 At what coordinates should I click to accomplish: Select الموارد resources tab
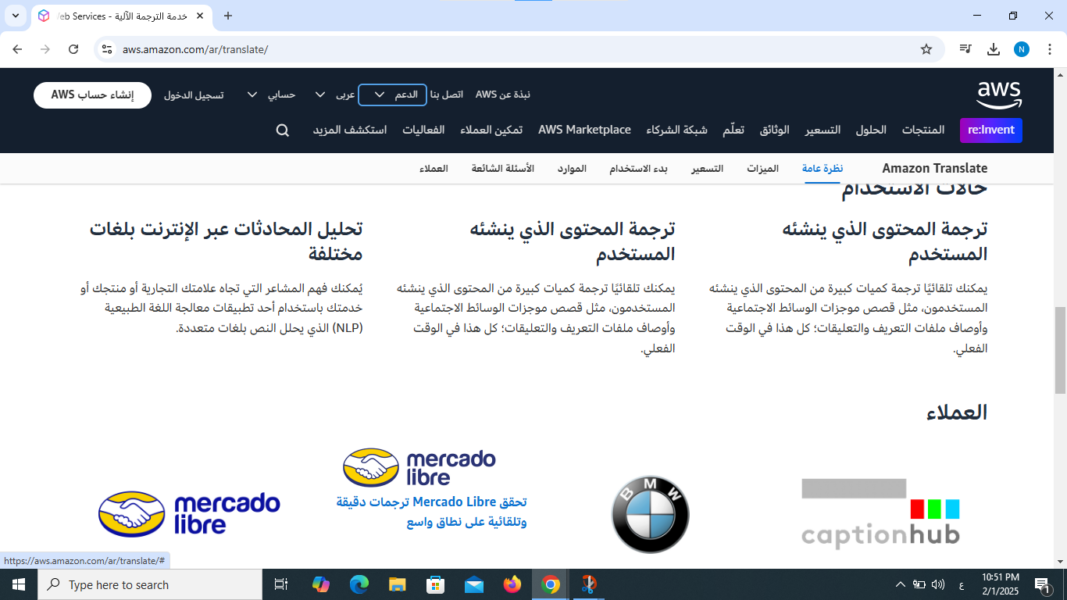pyautogui.click(x=572, y=169)
